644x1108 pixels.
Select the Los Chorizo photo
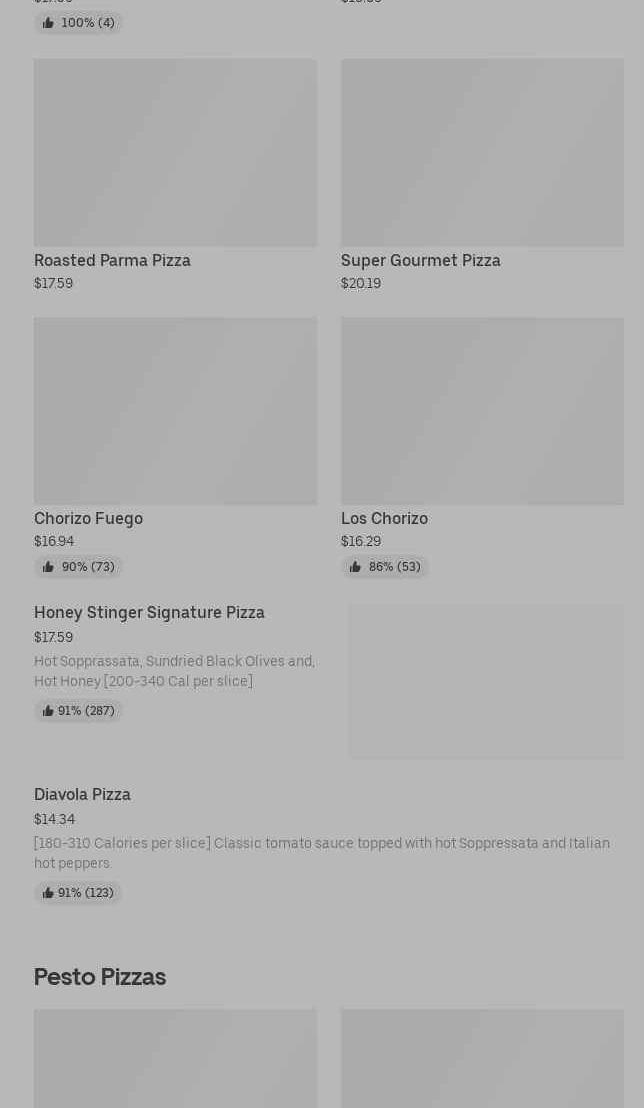(x=482, y=411)
